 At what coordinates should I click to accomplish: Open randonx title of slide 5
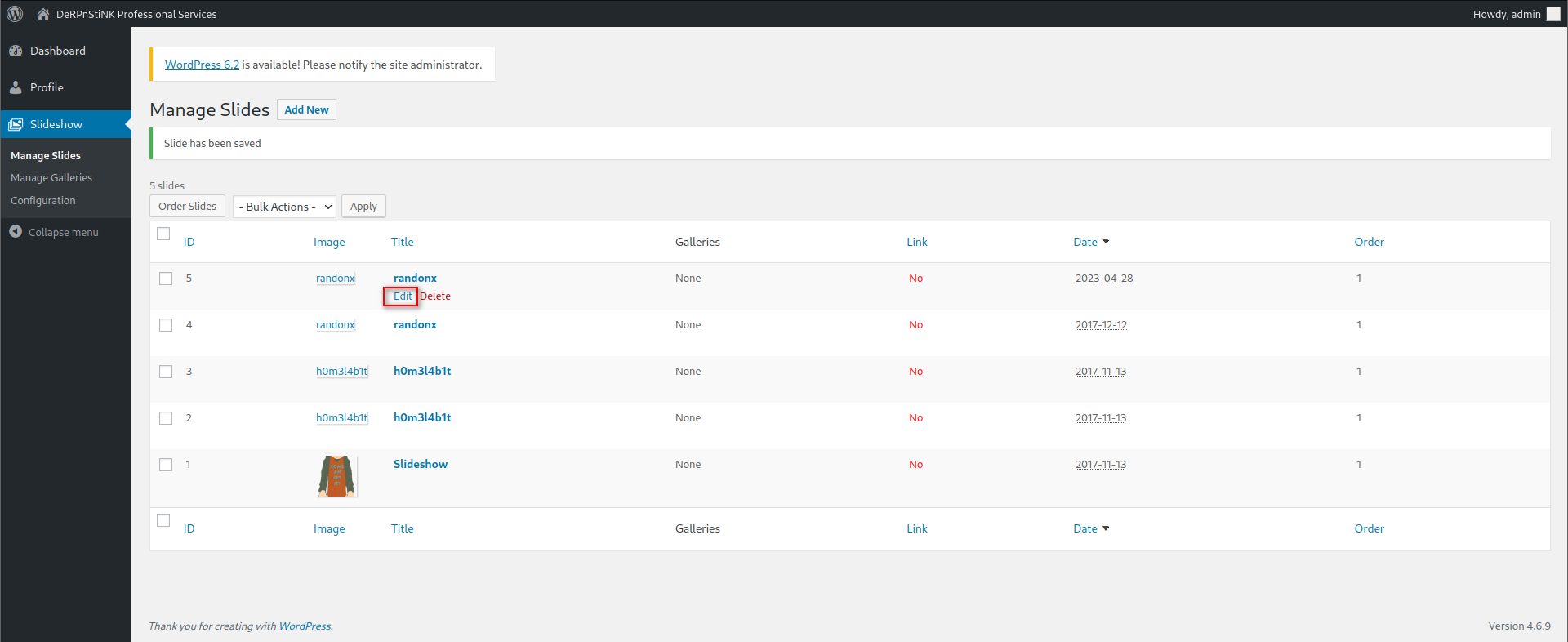click(415, 278)
